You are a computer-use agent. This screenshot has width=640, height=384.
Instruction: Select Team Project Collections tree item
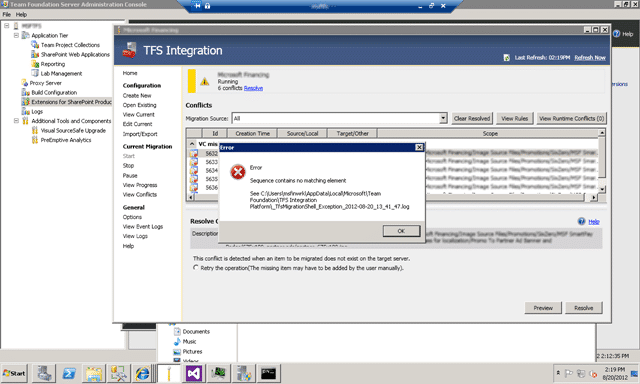[70, 45]
